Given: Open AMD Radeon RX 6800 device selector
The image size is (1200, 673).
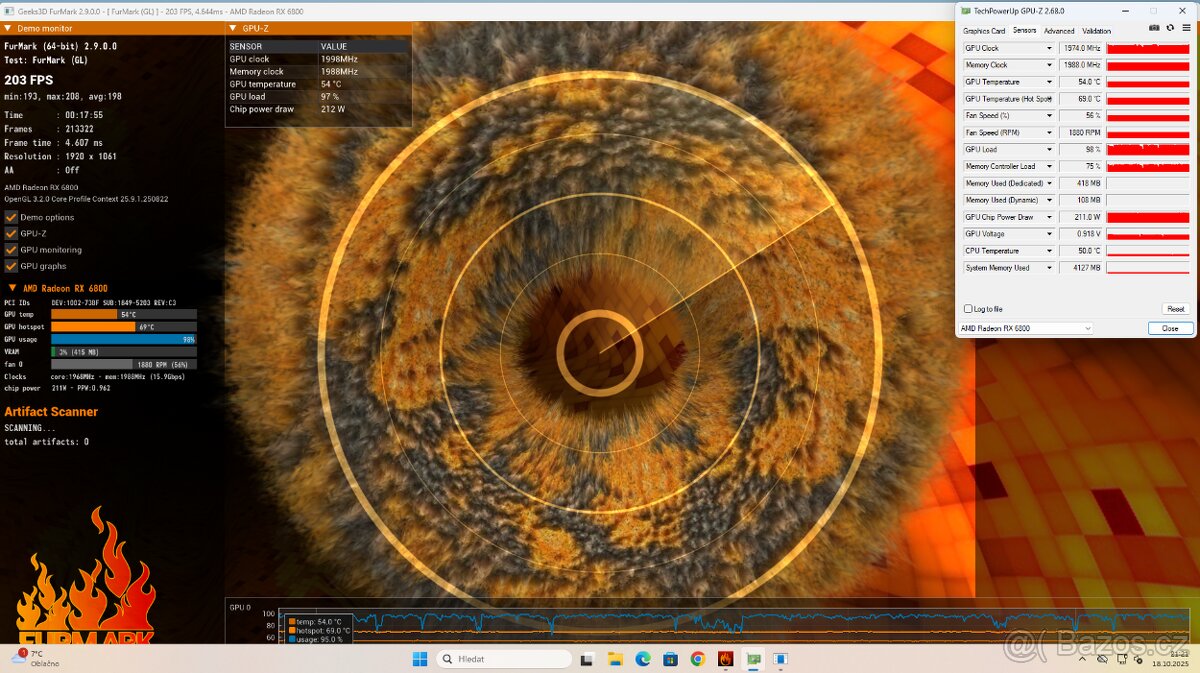Looking at the screenshot, I should point(1025,328).
